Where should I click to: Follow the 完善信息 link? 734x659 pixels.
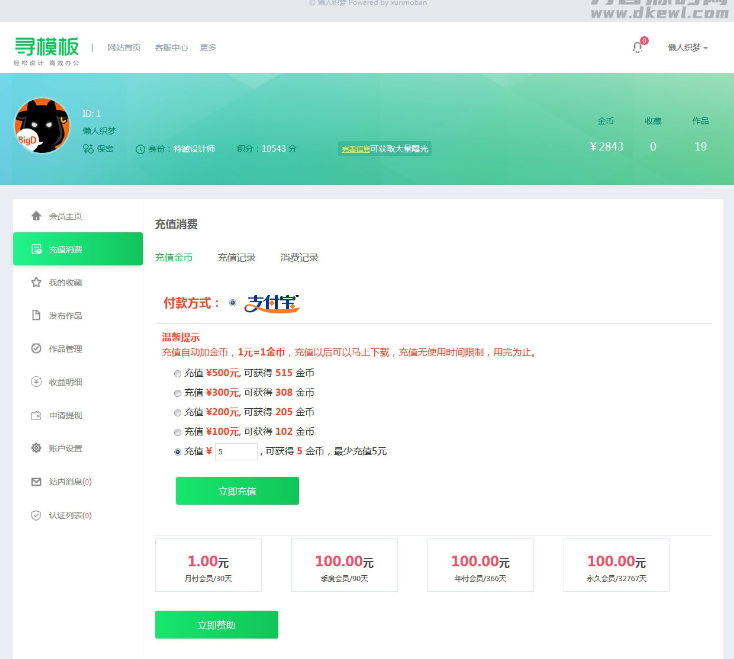(355, 149)
